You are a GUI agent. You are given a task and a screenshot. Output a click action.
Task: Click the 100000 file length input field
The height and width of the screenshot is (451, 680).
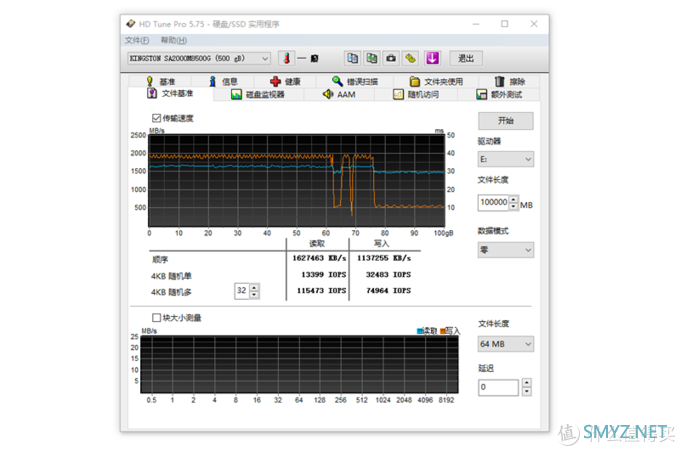click(494, 203)
